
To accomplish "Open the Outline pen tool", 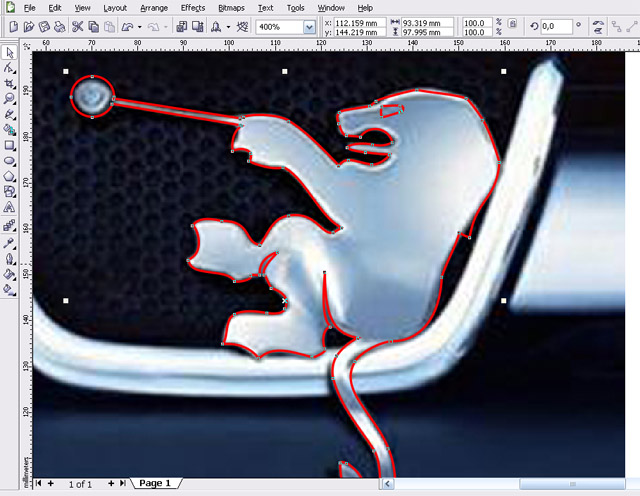I will pos(9,259).
